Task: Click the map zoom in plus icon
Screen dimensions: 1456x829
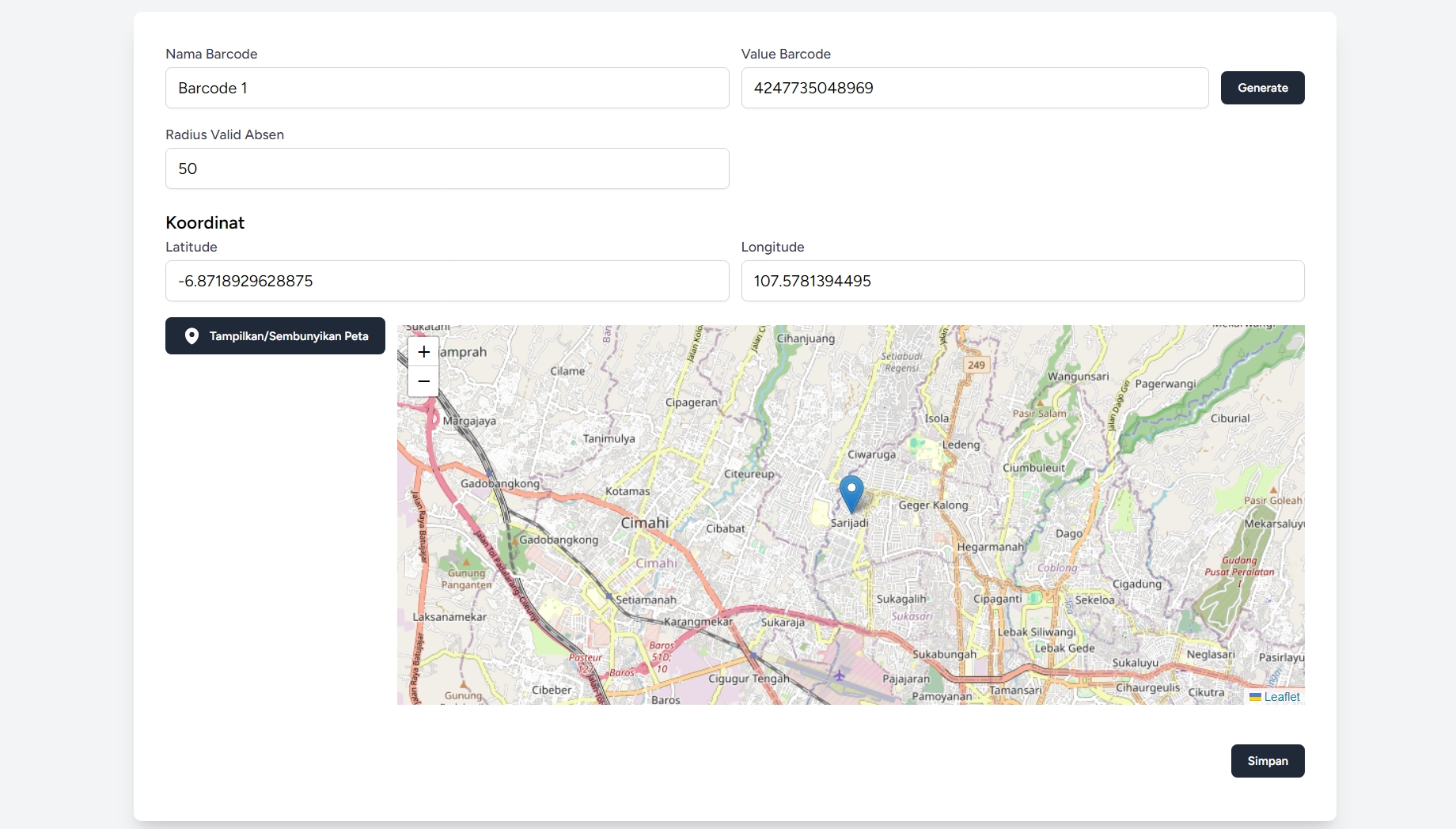Action: pyautogui.click(x=423, y=352)
